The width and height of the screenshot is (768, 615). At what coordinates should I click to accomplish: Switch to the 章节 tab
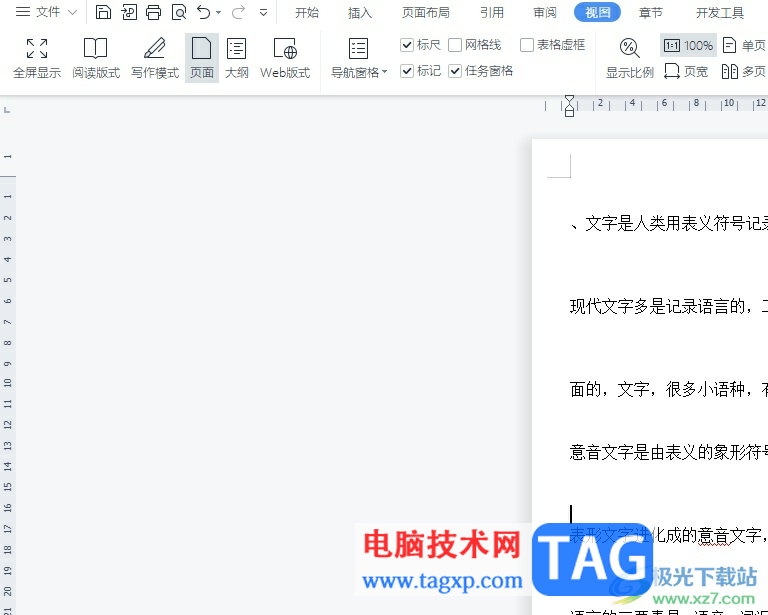[x=650, y=13]
